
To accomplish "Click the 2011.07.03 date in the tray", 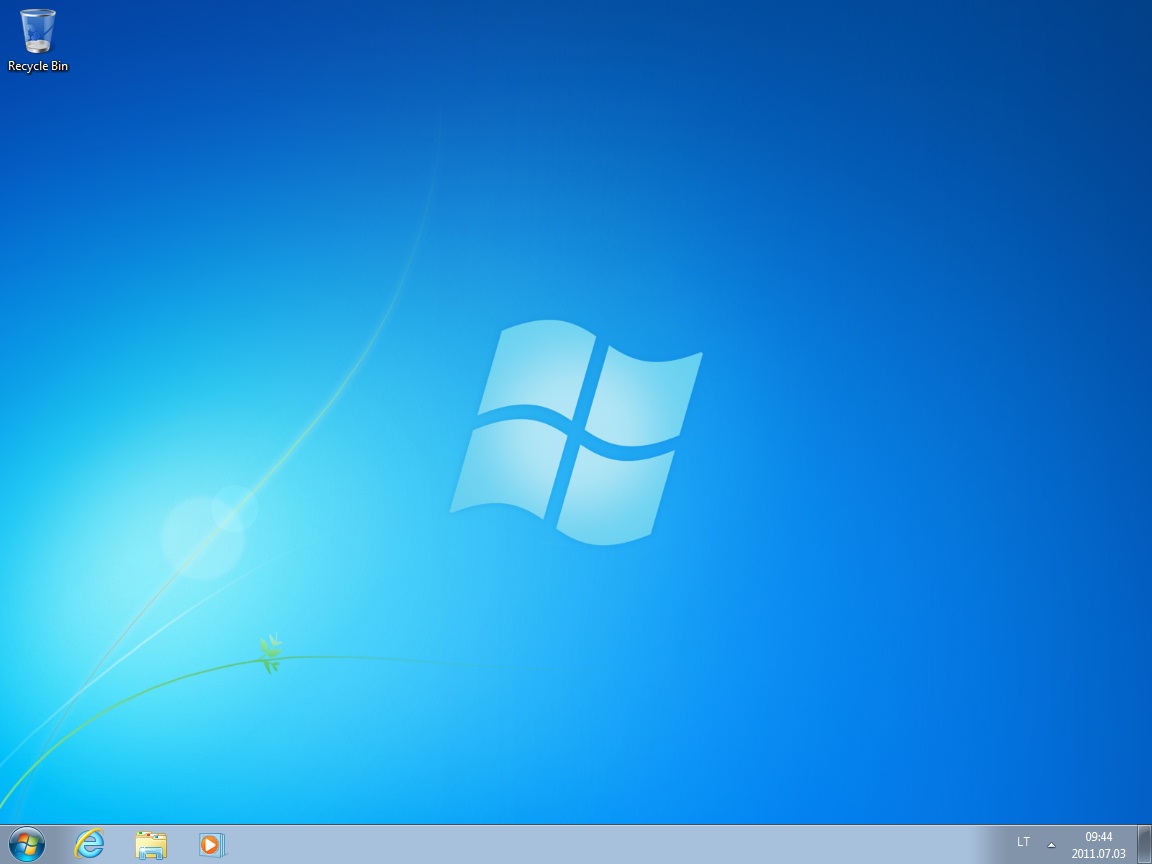I will coord(1098,854).
